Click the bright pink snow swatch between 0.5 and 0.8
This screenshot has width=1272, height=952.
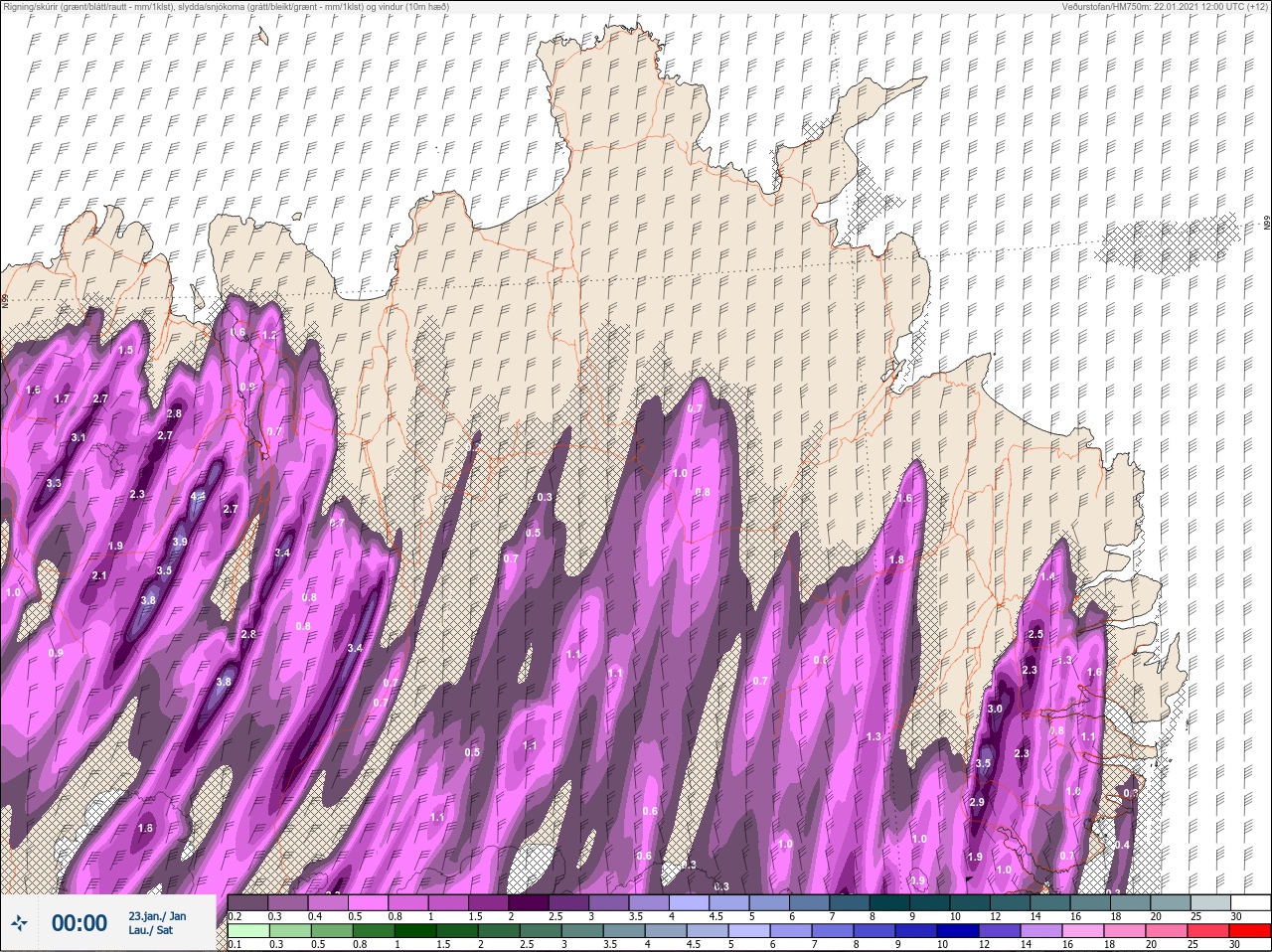tap(369, 902)
